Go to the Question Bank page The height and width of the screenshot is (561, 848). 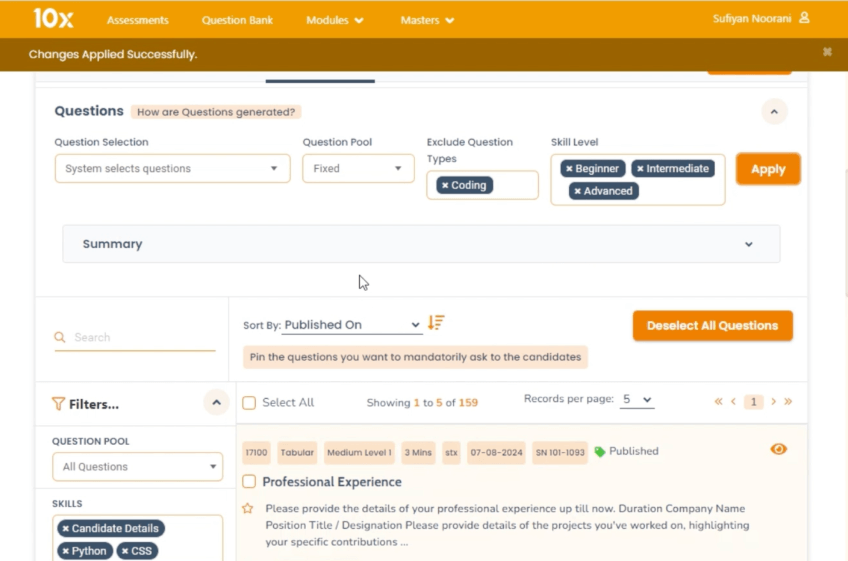click(238, 20)
